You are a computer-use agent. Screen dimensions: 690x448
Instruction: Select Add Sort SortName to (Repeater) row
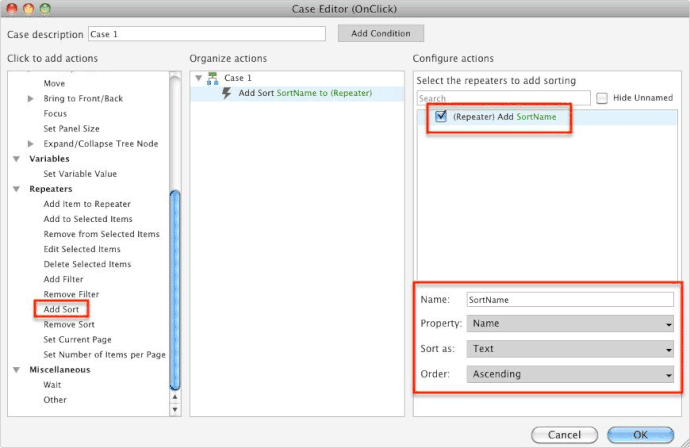coord(297,93)
